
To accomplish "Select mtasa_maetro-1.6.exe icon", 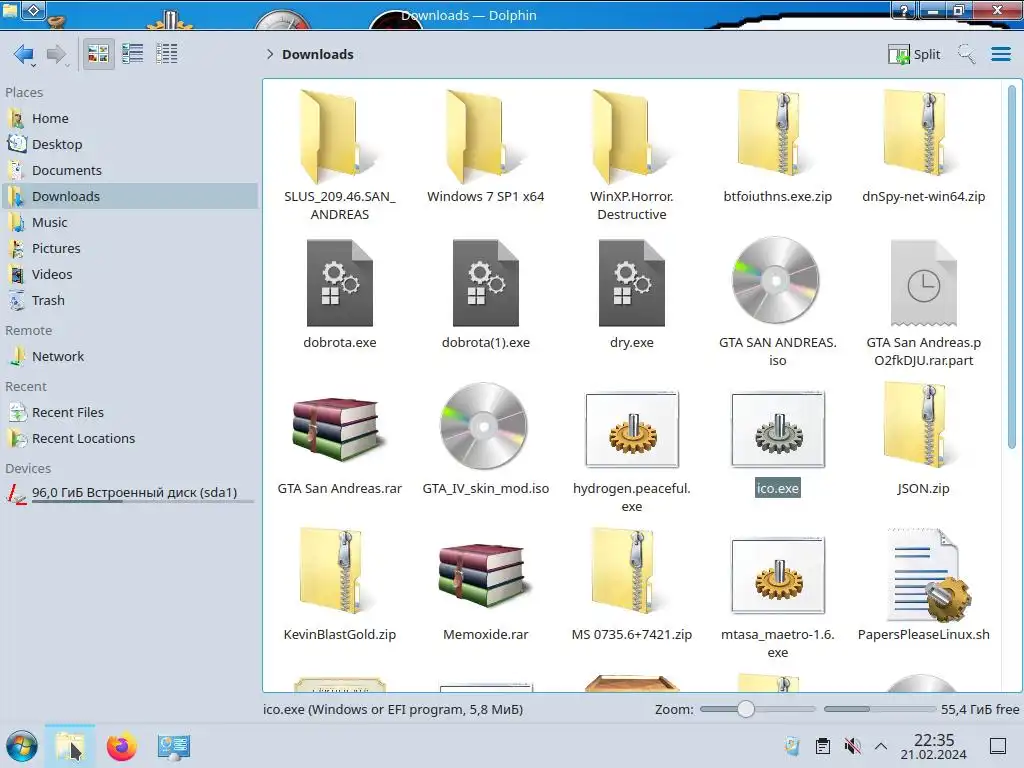I will (778, 575).
